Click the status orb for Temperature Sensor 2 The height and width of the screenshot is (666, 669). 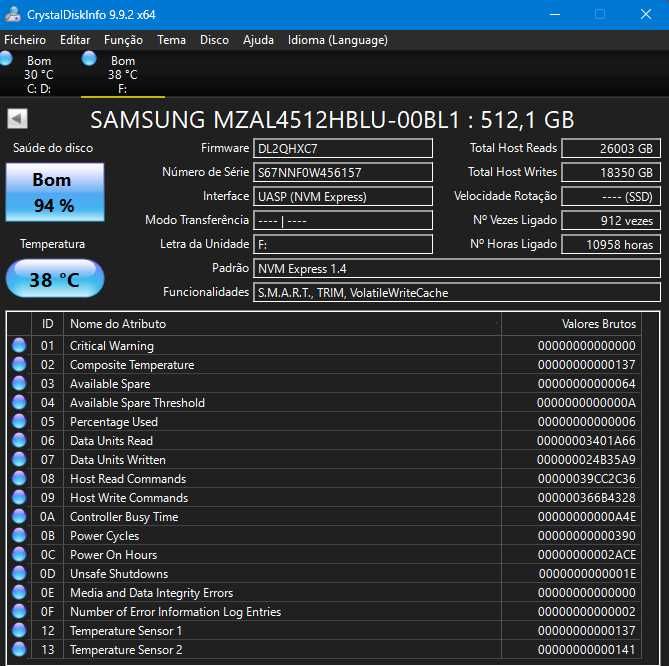click(x=19, y=649)
